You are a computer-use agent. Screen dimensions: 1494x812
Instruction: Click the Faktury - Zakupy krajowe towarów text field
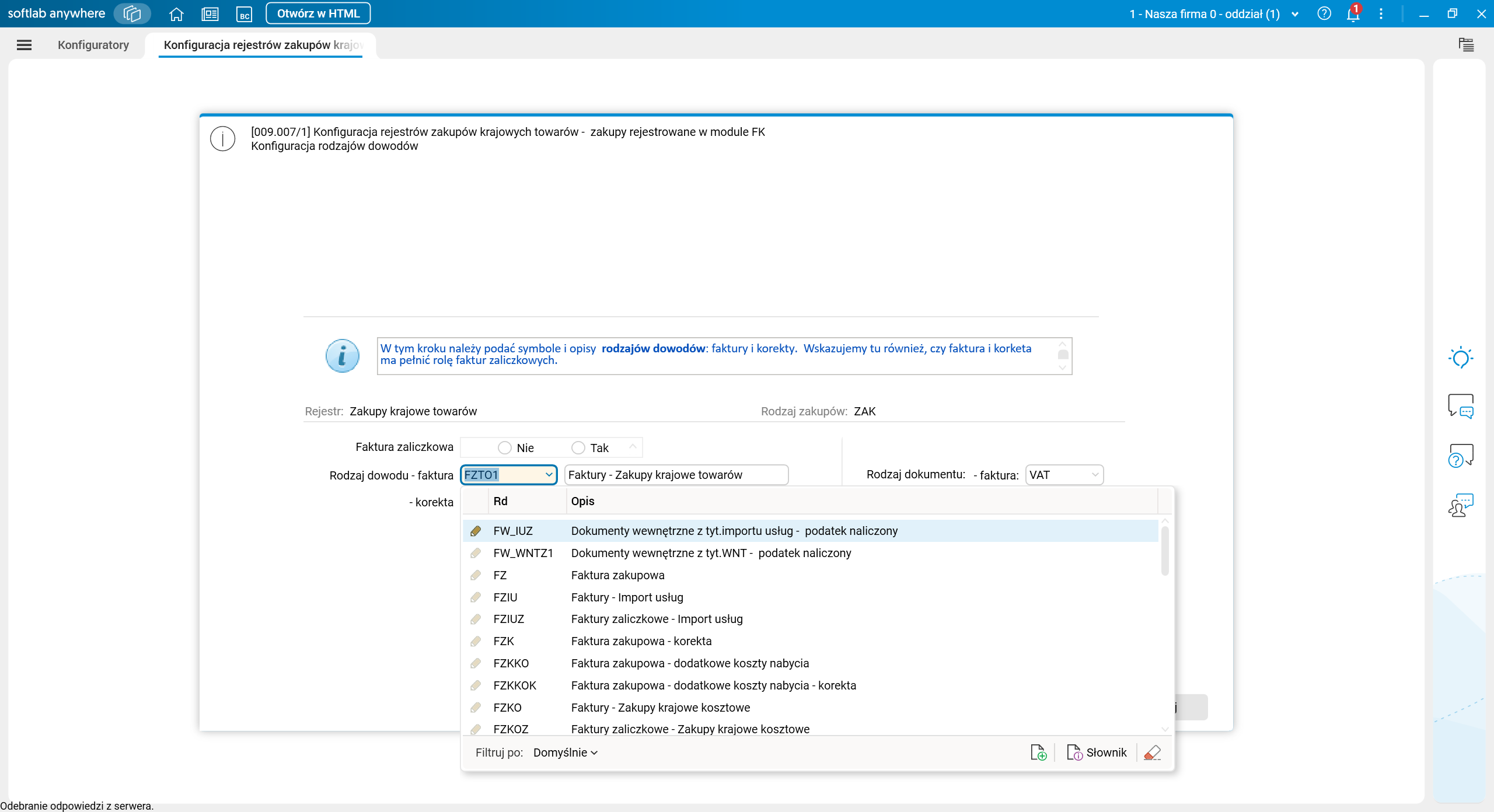pos(676,475)
